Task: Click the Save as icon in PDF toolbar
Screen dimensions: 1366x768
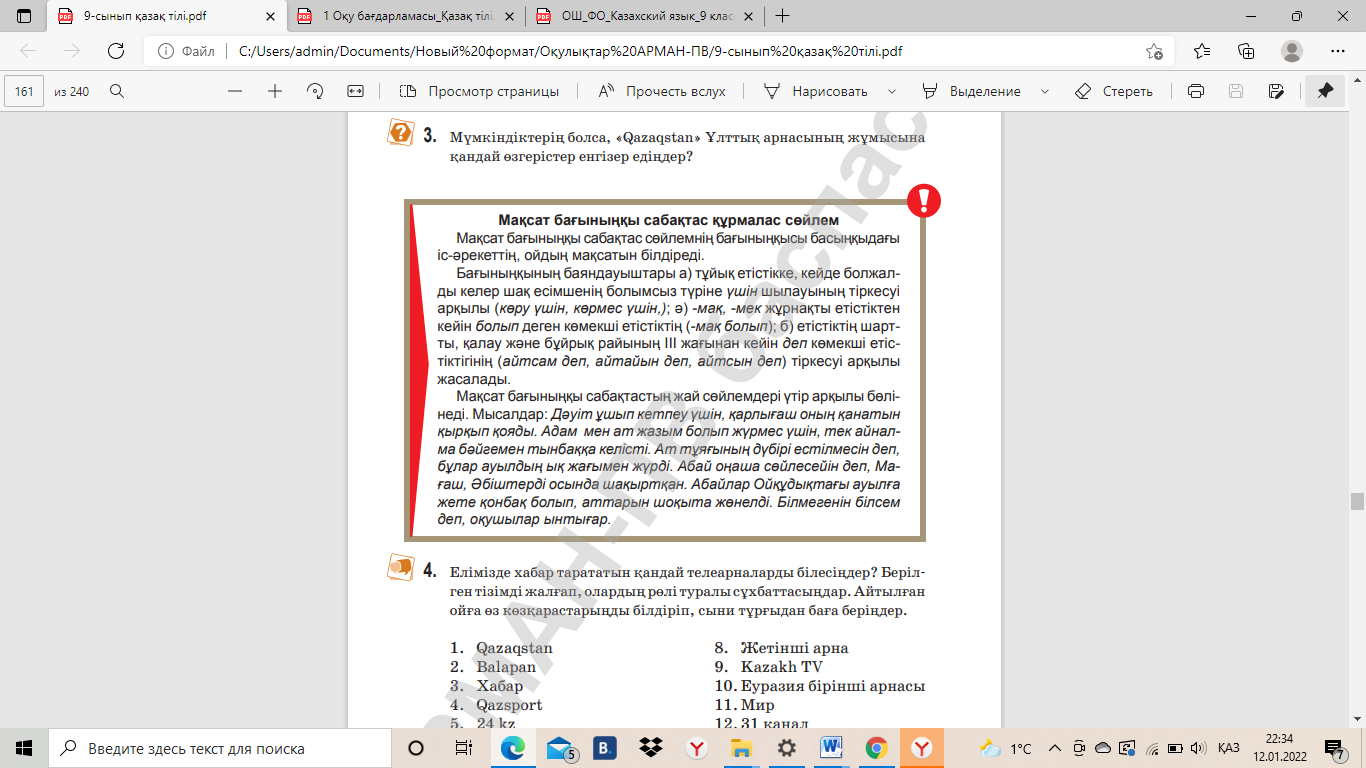Action: (x=1276, y=91)
